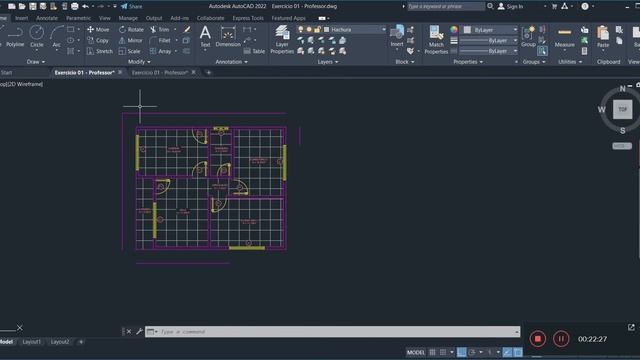Select the Dimension tool
Image resolution: width=640 pixels, height=360 pixels.
click(x=228, y=37)
